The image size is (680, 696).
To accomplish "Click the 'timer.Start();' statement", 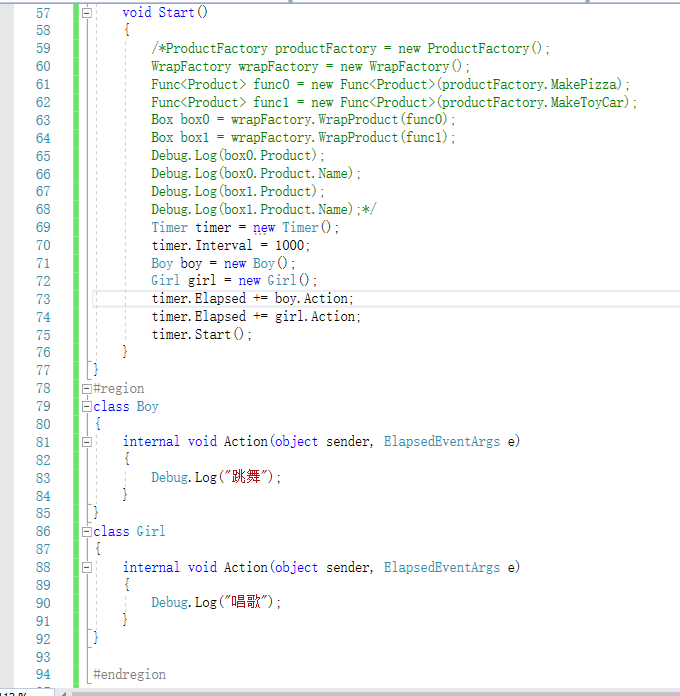I will click(202, 334).
